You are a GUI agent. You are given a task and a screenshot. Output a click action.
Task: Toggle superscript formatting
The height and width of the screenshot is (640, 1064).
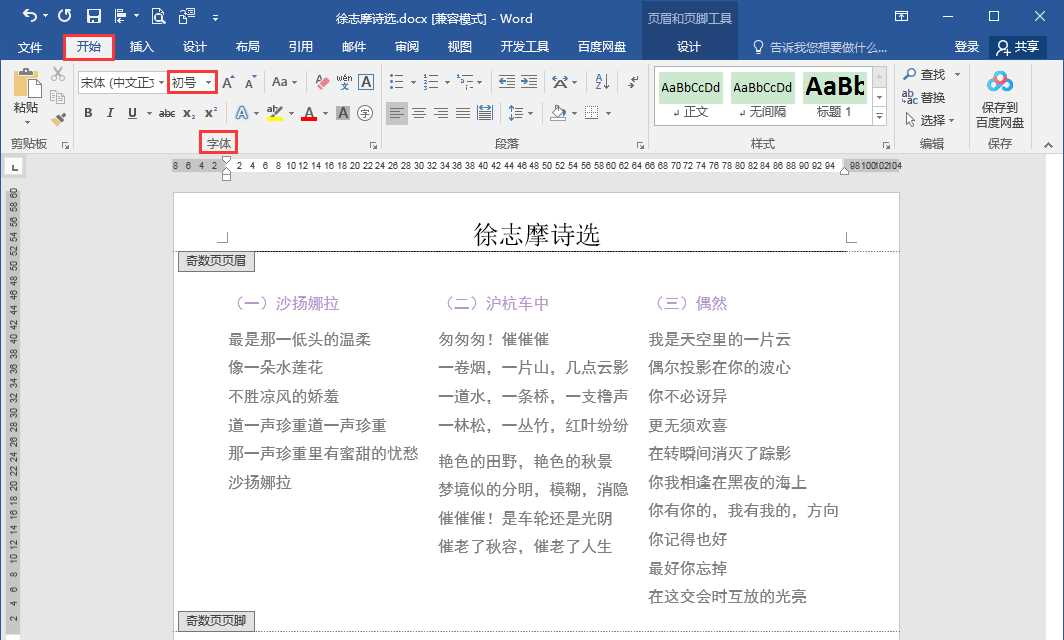coord(211,113)
